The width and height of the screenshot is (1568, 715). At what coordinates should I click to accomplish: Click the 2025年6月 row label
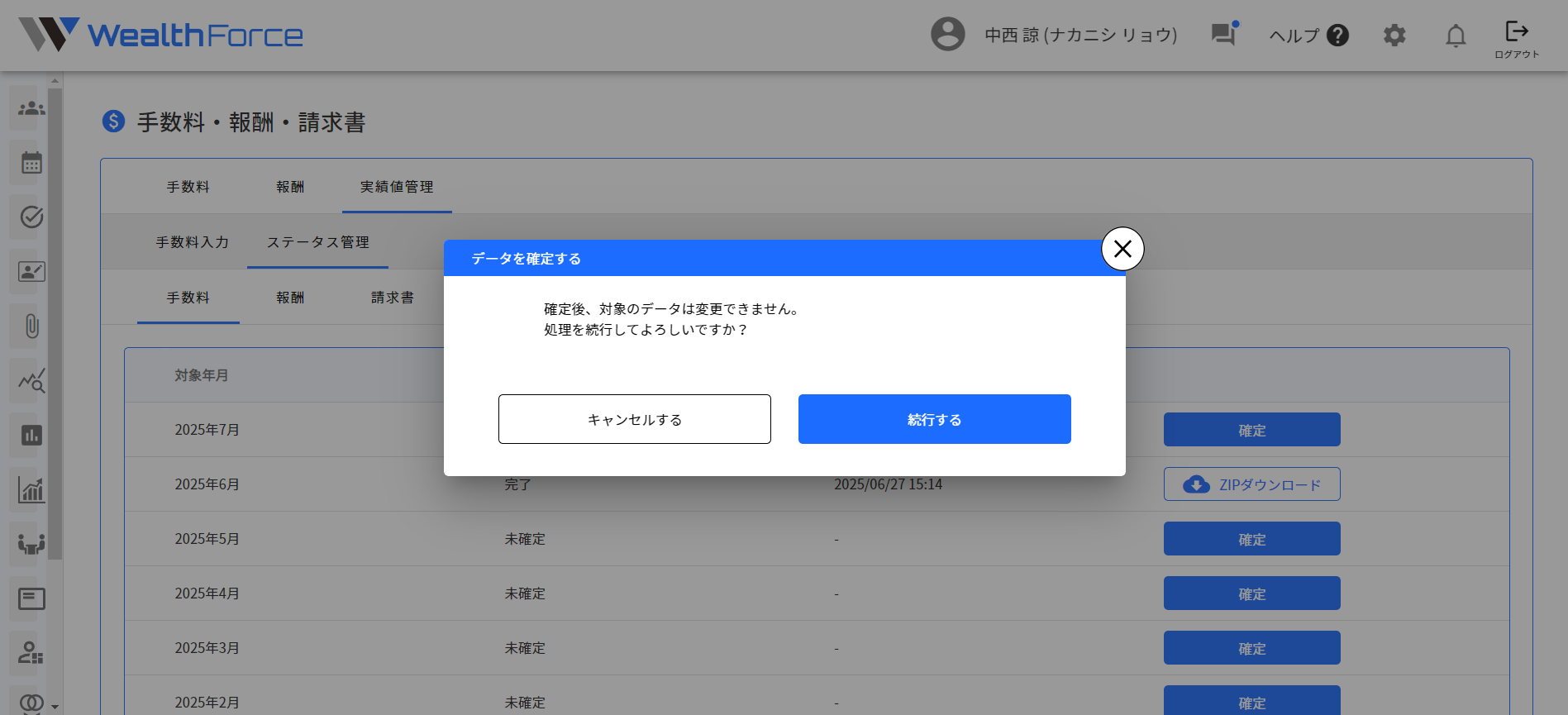point(207,484)
